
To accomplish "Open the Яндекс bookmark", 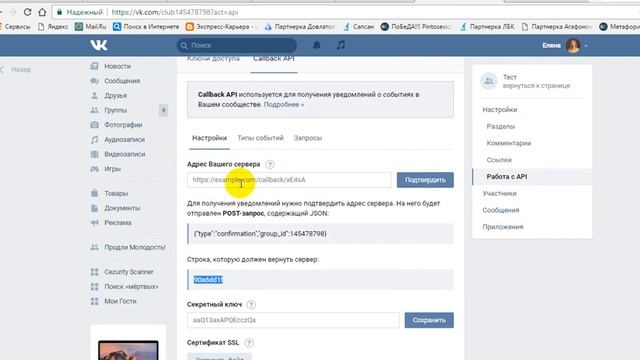I will (53, 27).
